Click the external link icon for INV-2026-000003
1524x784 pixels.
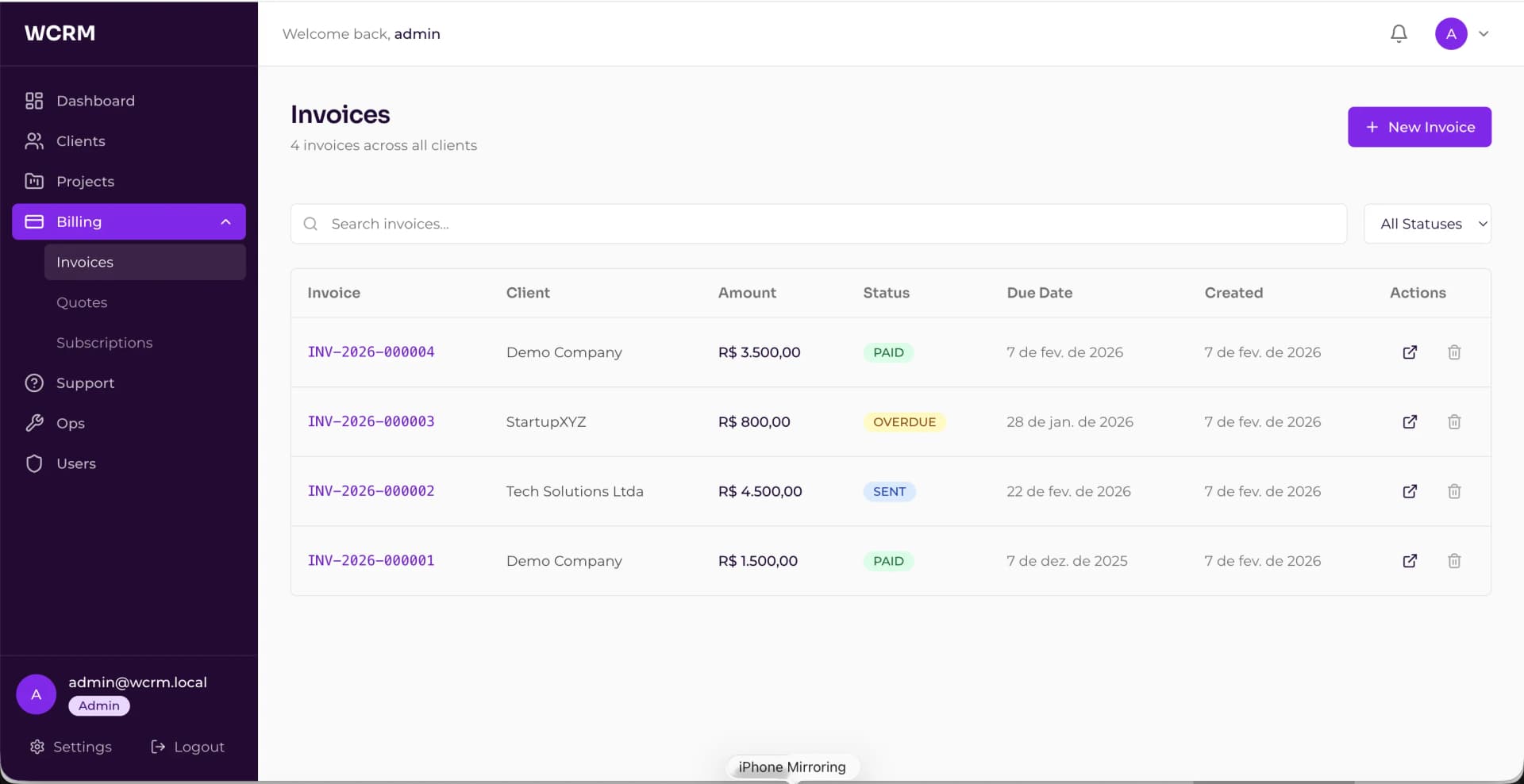click(x=1410, y=421)
